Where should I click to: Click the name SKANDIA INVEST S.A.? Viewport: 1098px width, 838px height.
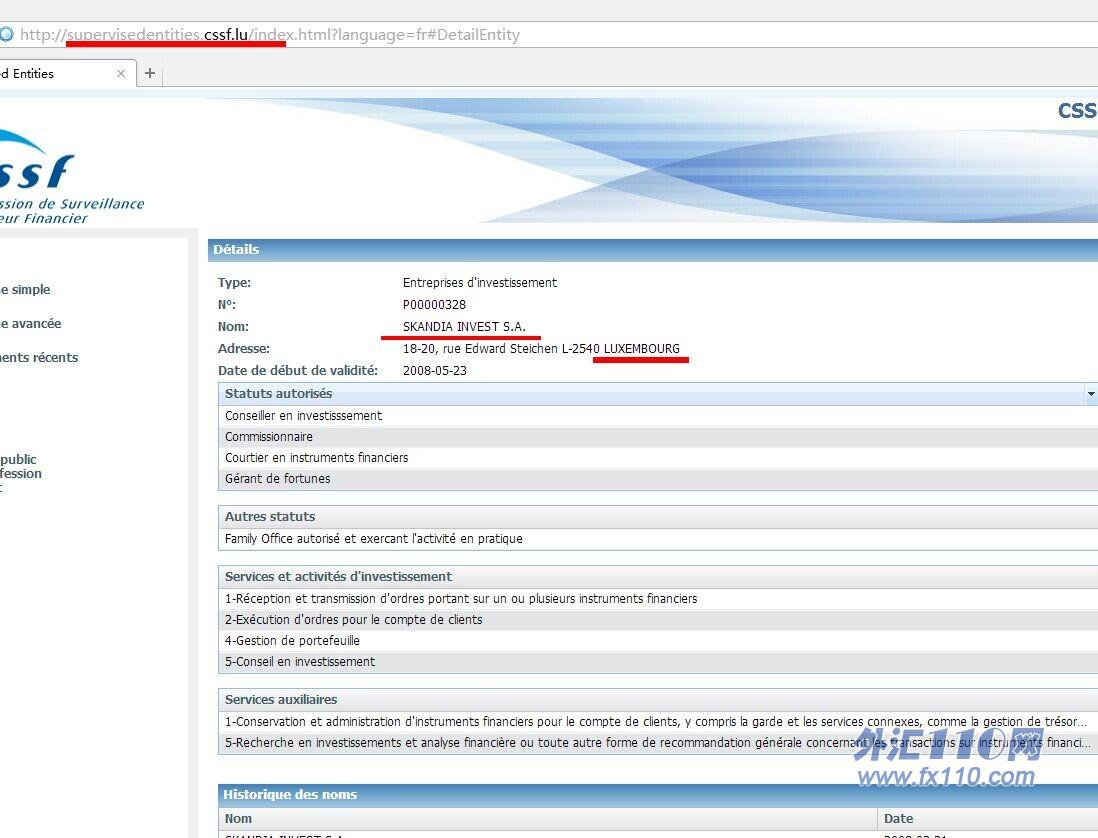tap(464, 326)
